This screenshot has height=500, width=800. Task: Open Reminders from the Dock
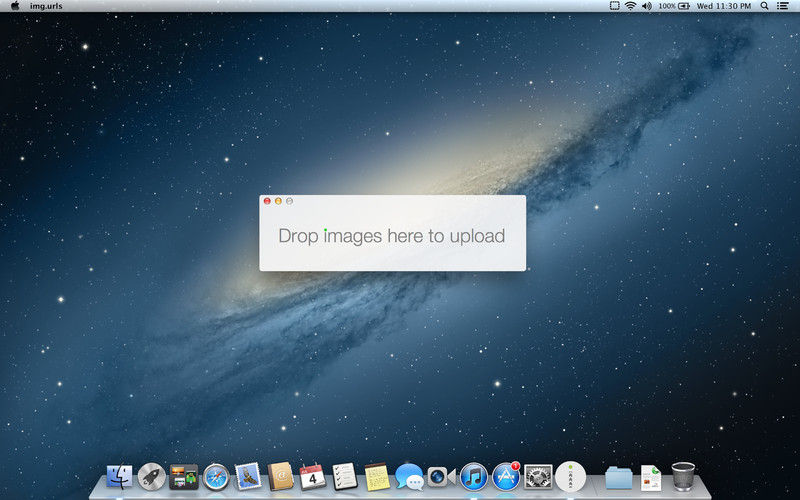click(345, 477)
